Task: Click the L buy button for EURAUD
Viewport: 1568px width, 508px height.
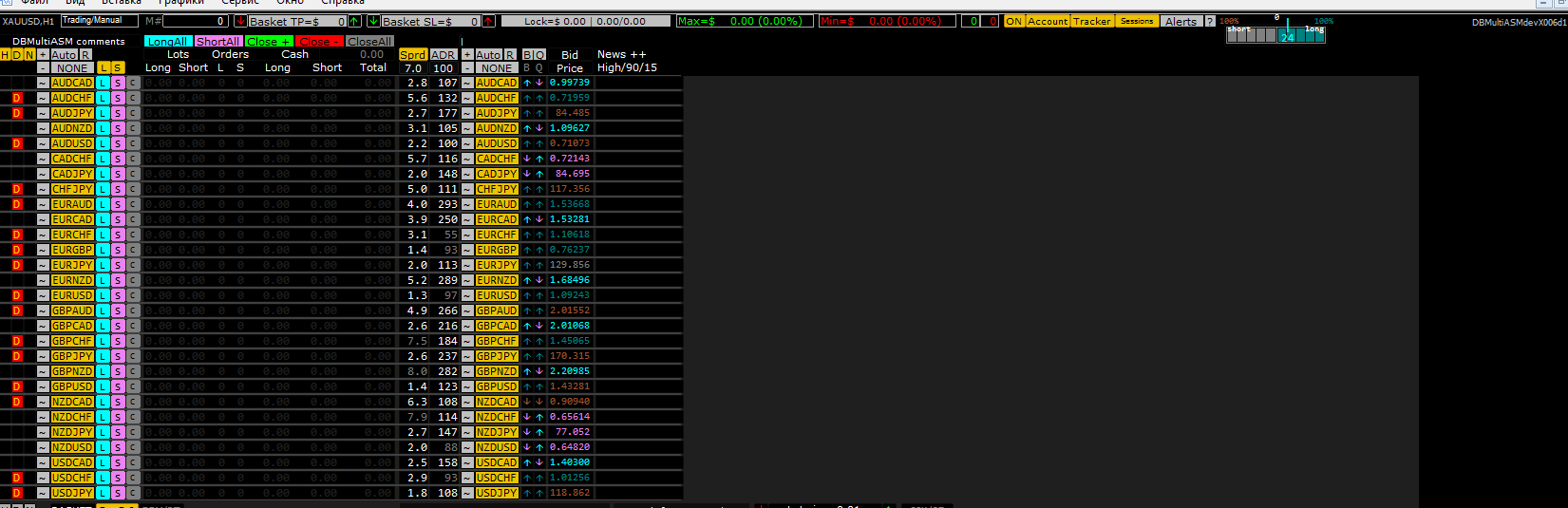Action: coord(103,204)
